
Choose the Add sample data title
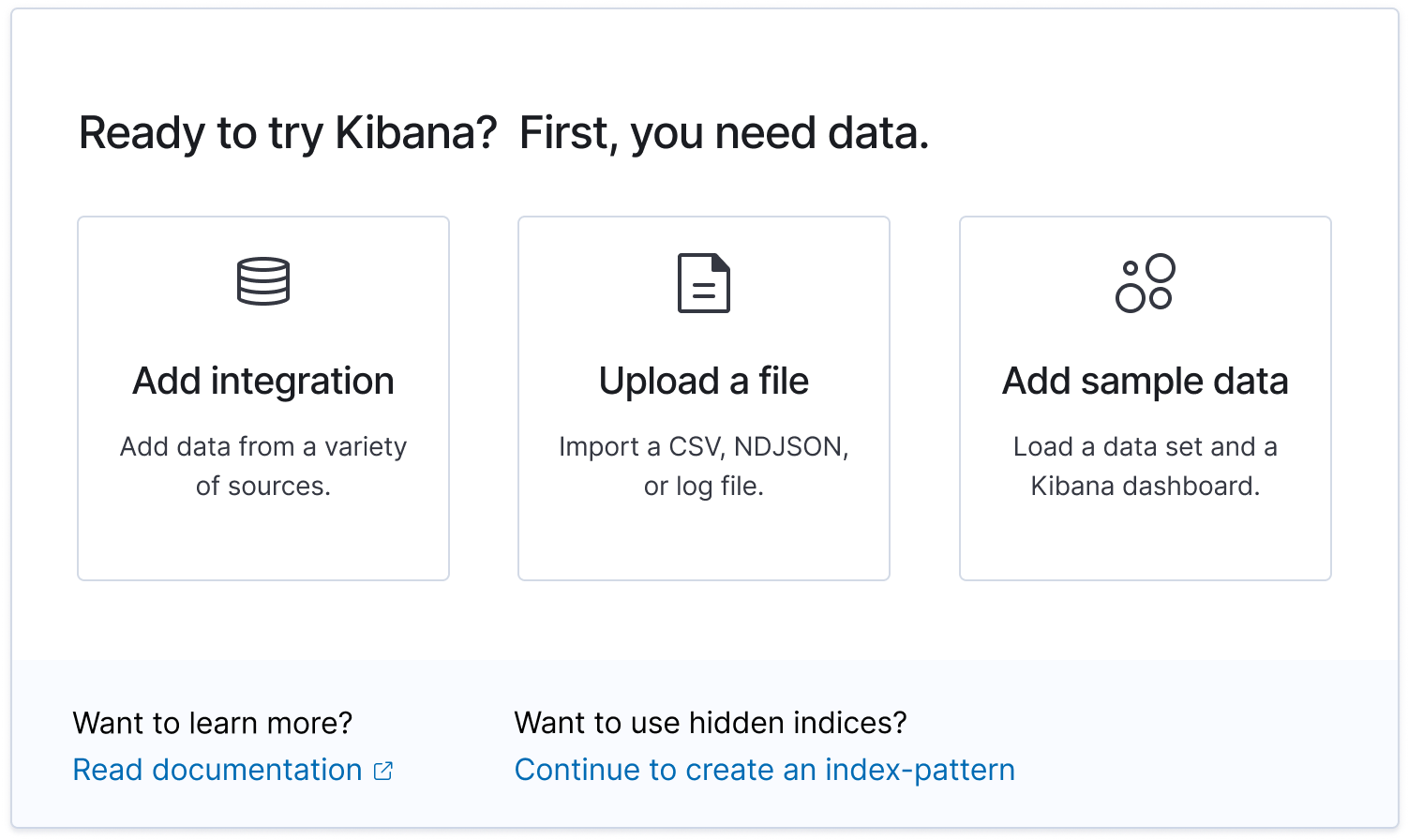tap(1145, 382)
